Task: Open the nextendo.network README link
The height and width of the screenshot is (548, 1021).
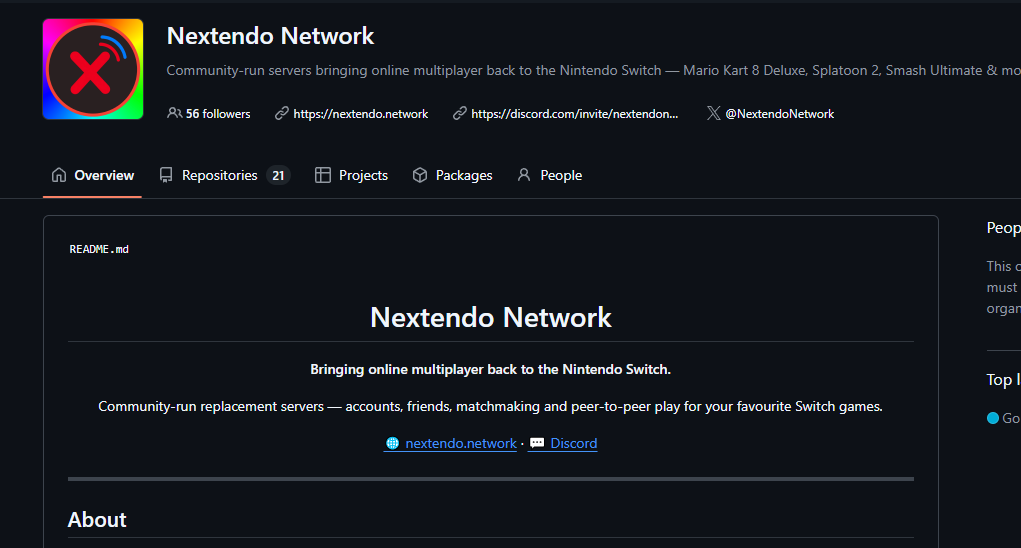Action: pyautogui.click(x=461, y=443)
